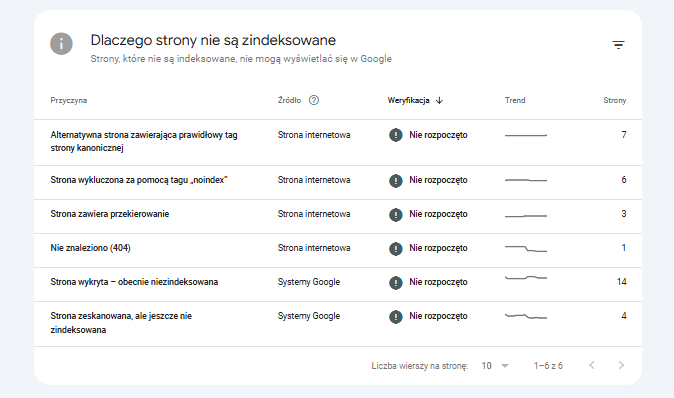Click trend sparkline in Strona wykryta row
Screen dimensions: 674x398
pyautogui.click(x=526, y=278)
